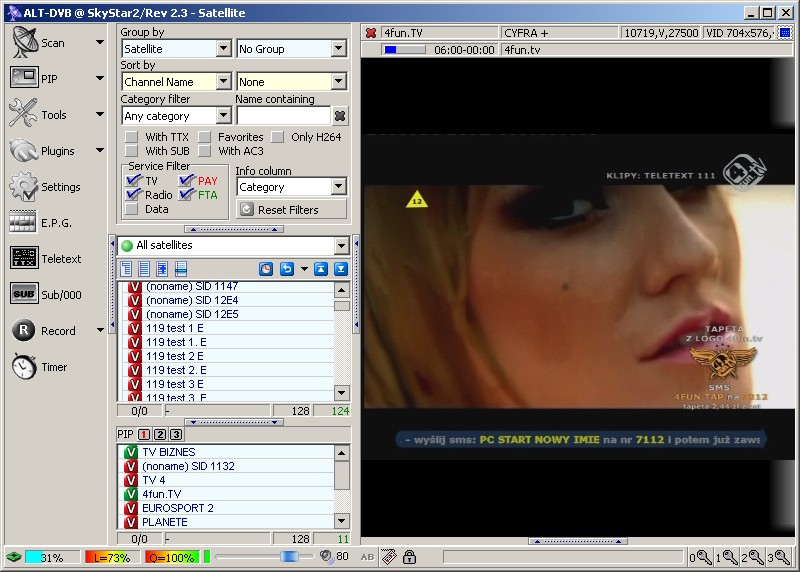This screenshot has height=572, width=800.
Task: Adjust the volume slider handle
Action: click(289, 556)
